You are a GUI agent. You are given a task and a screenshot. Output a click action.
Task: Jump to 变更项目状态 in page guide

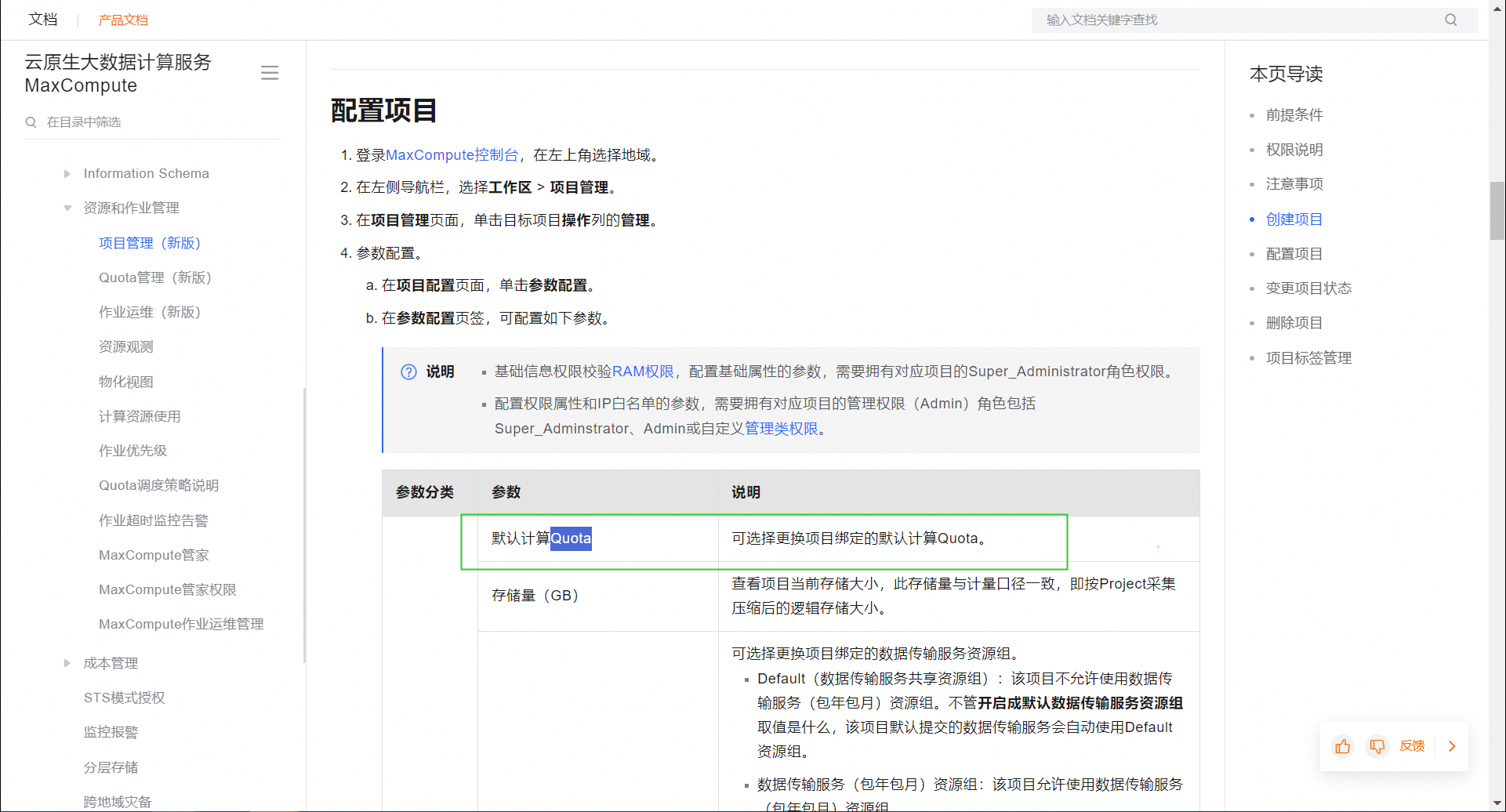(x=1308, y=288)
